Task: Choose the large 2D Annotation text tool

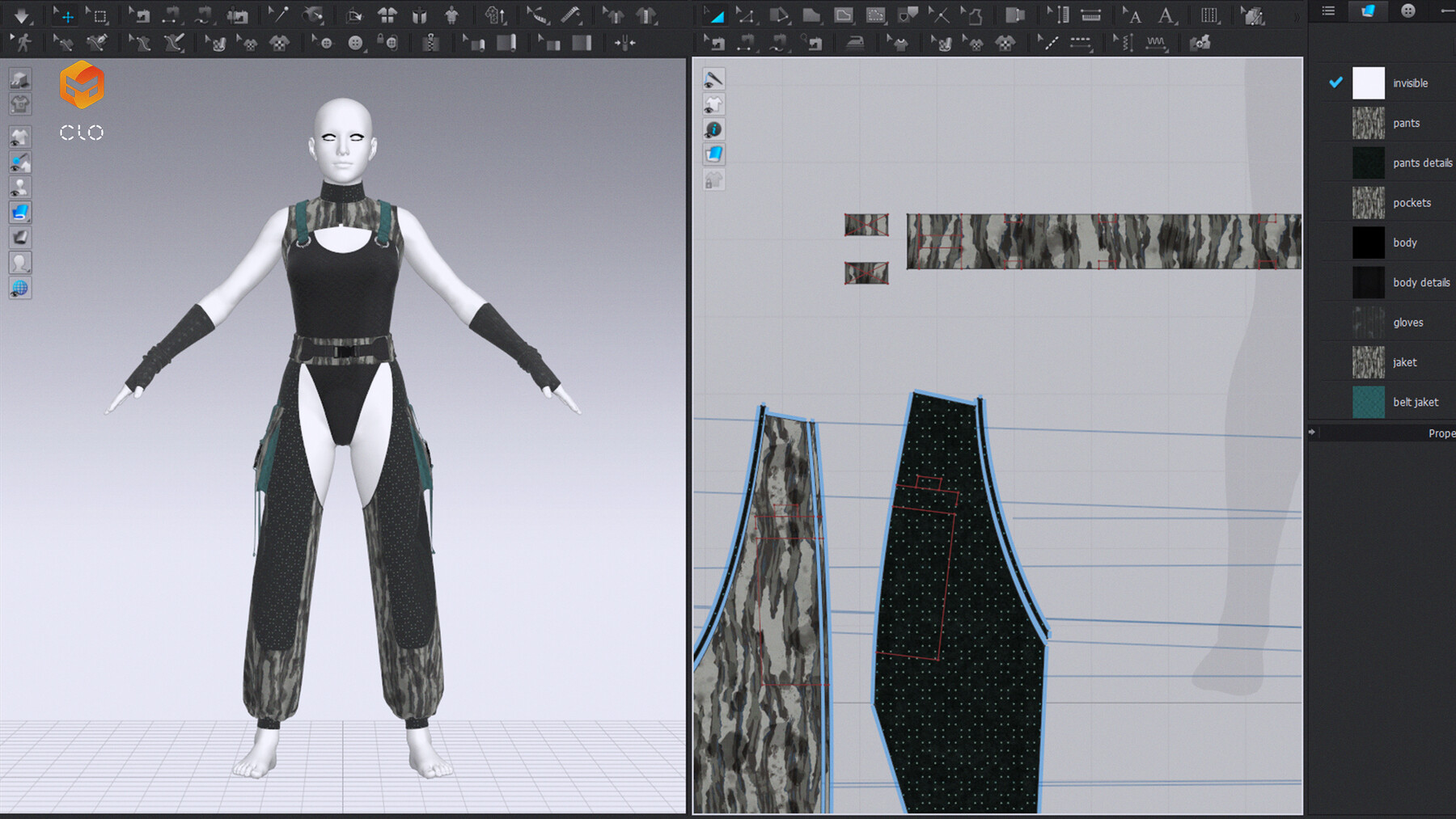Action: click(1166, 15)
